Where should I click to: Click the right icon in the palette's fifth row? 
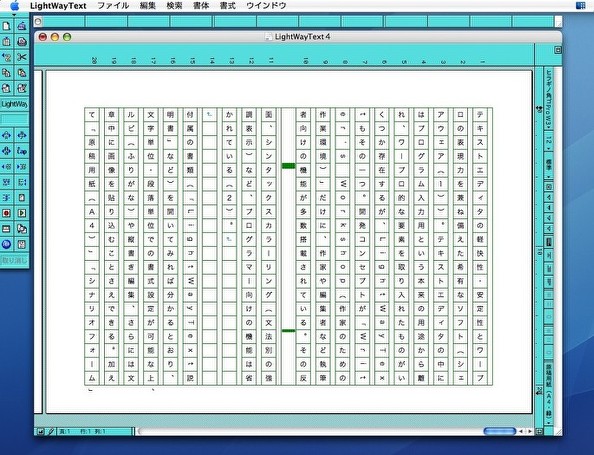click(x=22, y=88)
